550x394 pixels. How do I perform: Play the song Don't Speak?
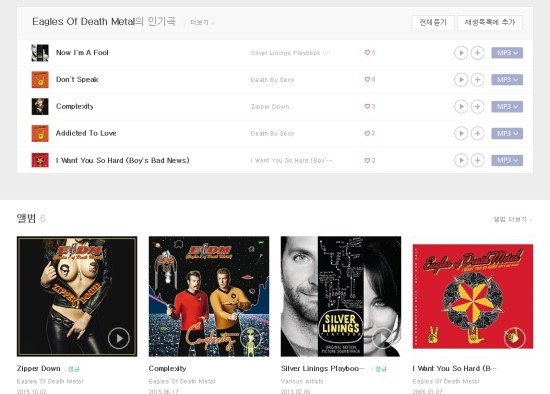461,80
